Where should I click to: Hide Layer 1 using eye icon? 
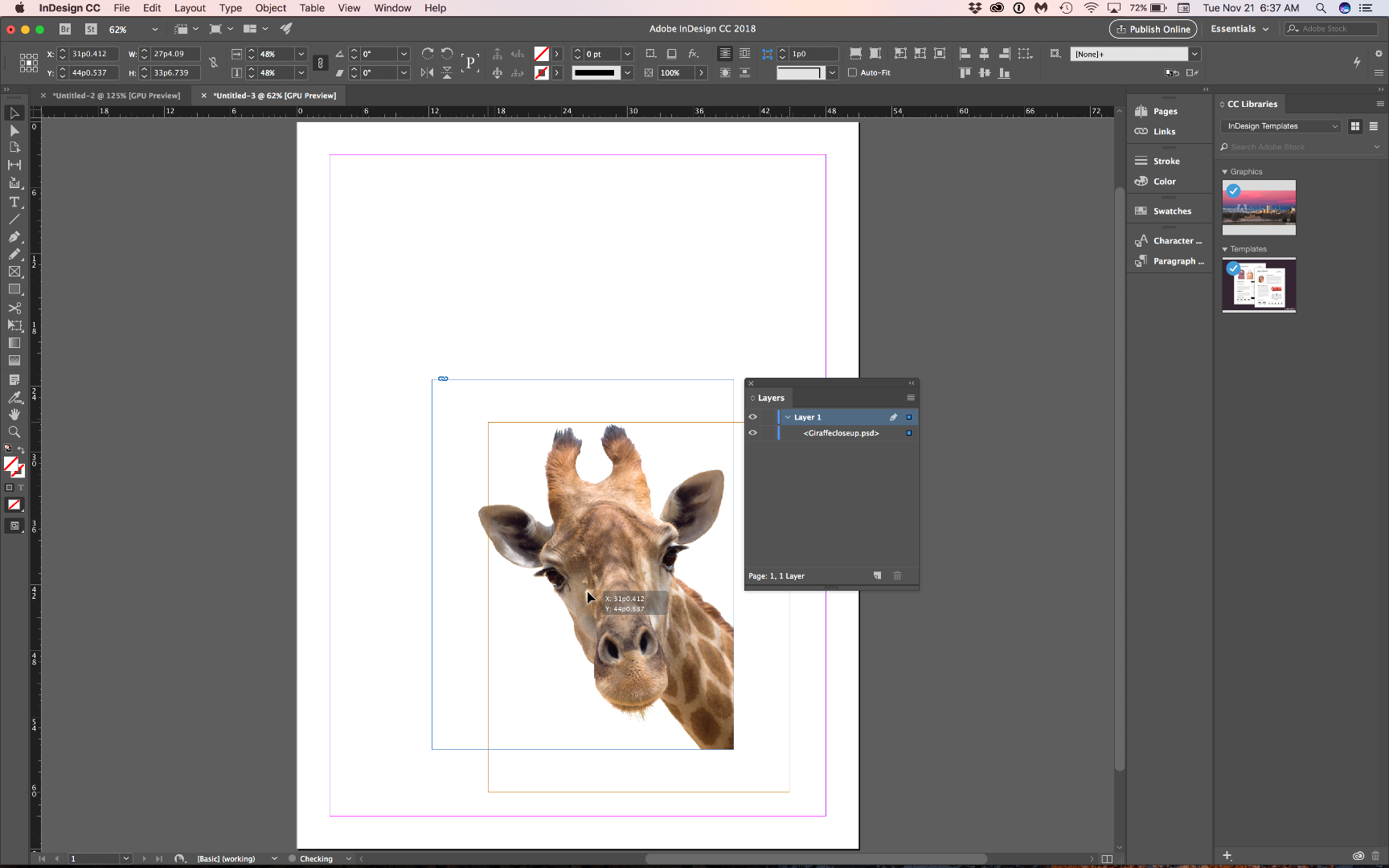(x=753, y=417)
